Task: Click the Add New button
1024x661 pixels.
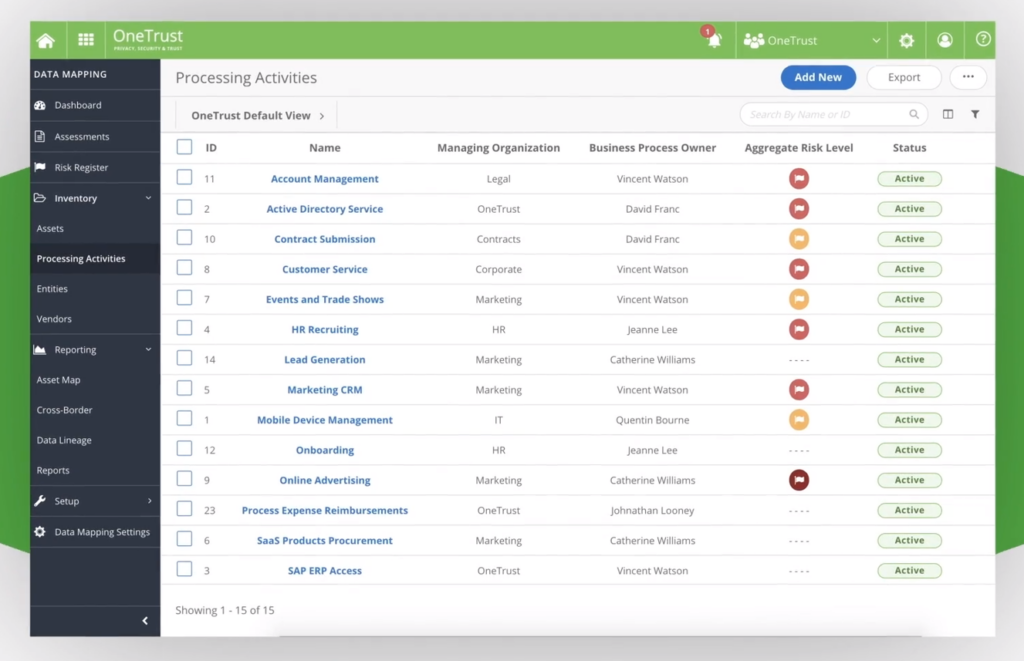Action: pyautogui.click(x=818, y=77)
